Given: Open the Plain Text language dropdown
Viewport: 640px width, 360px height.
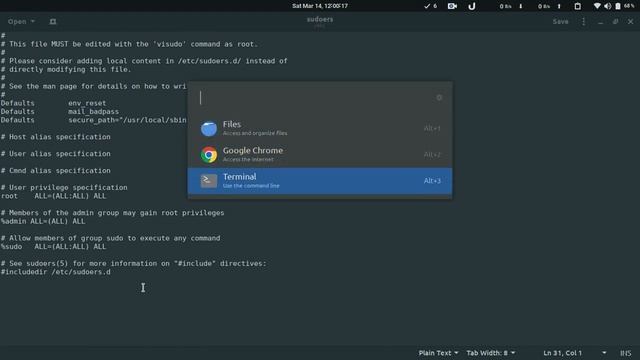Looking at the screenshot, I should [x=438, y=353].
